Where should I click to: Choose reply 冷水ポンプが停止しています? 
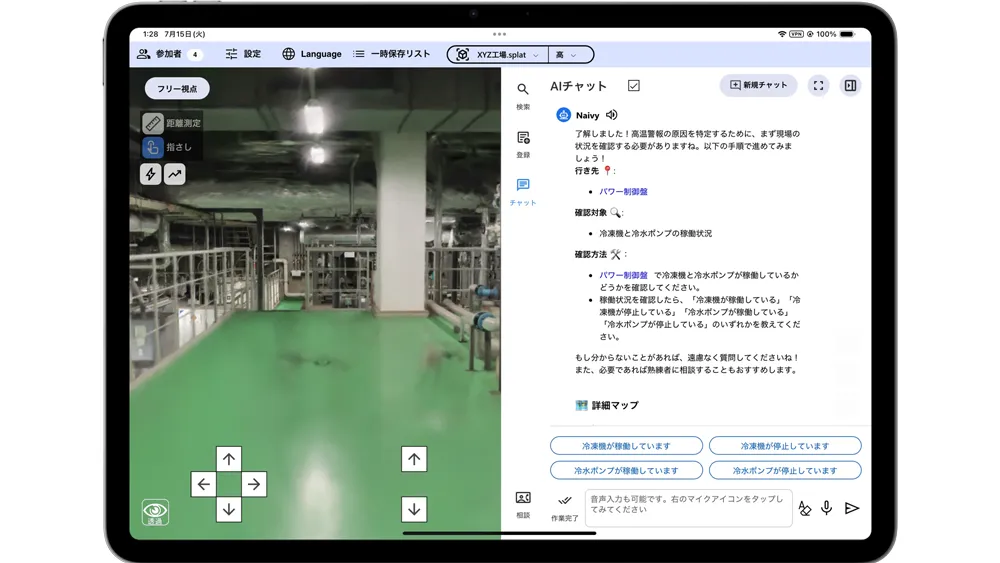[785, 471]
